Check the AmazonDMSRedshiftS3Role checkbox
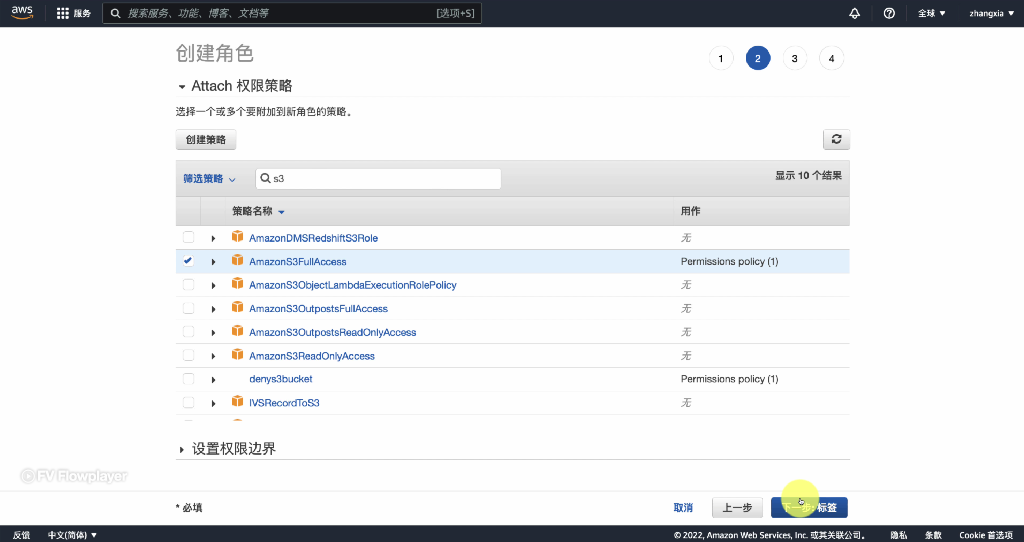This screenshot has width=1024, height=542. (x=188, y=237)
